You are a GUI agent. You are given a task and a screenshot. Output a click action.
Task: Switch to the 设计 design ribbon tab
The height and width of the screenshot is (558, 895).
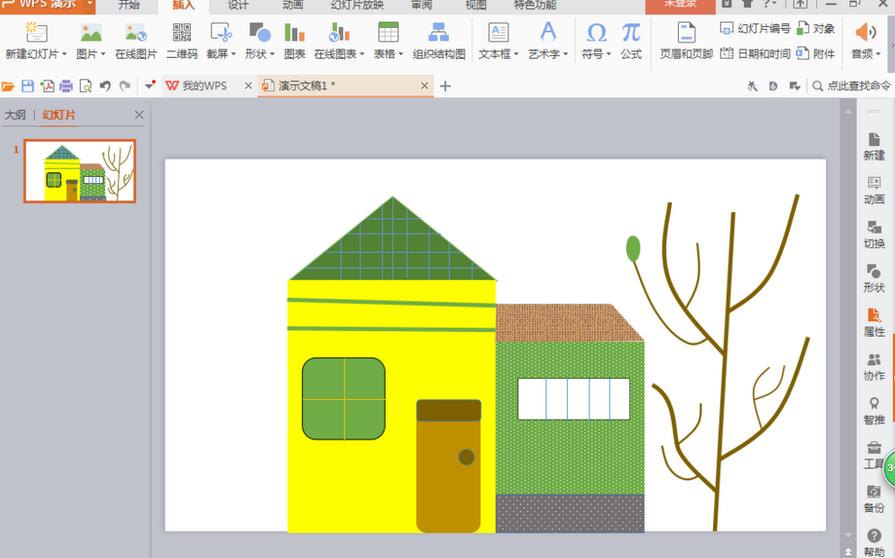[x=238, y=5]
